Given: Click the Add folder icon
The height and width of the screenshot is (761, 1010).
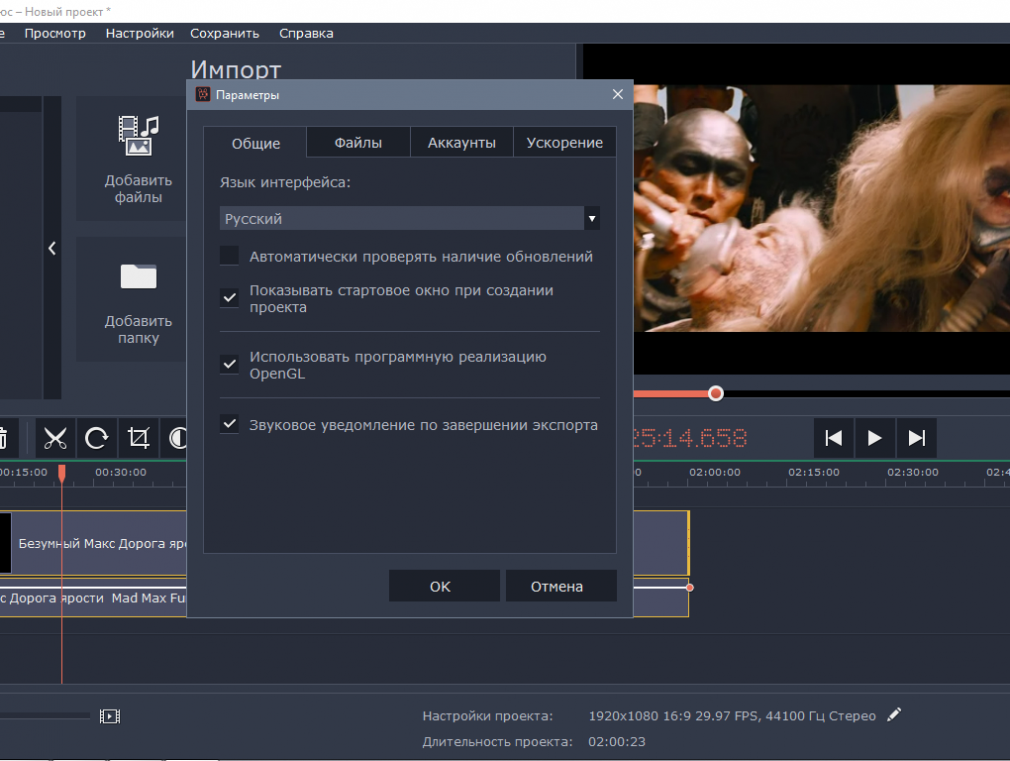Looking at the screenshot, I should [x=138, y=276].
